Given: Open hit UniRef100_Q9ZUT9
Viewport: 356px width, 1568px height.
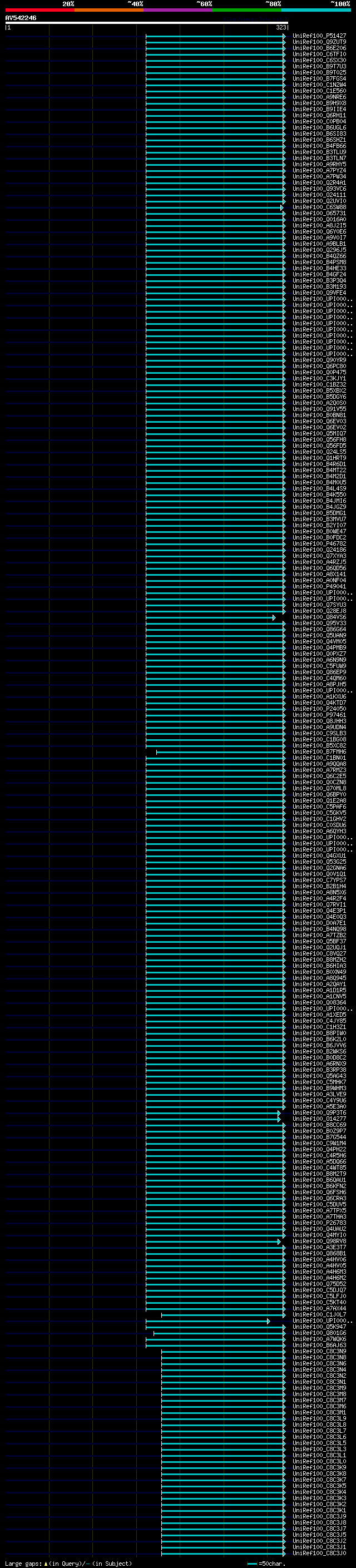Looking at the screenshot, I should click(x=319, y=43).
